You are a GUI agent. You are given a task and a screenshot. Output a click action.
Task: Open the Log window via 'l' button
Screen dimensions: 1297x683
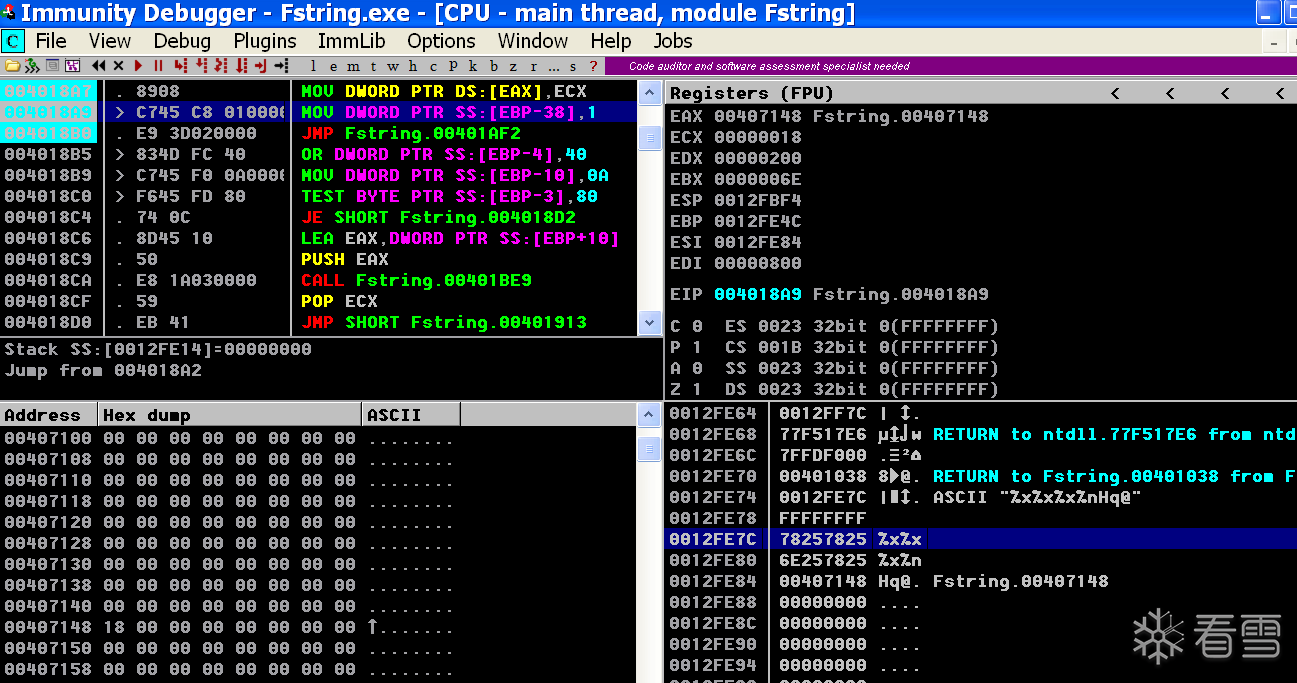pos(313,66)
